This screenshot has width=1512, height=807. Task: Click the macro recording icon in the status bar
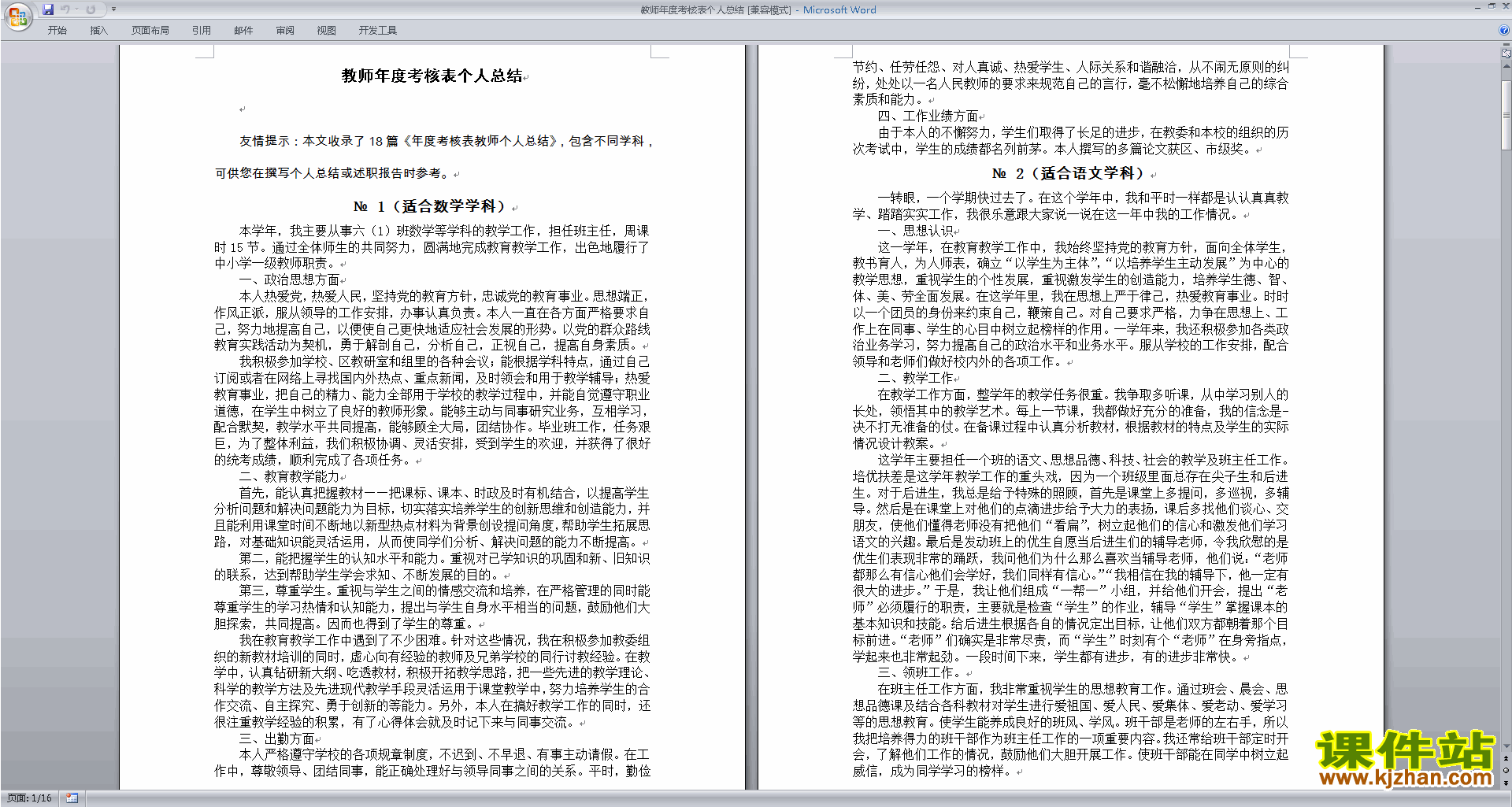(x=72, y=798)
